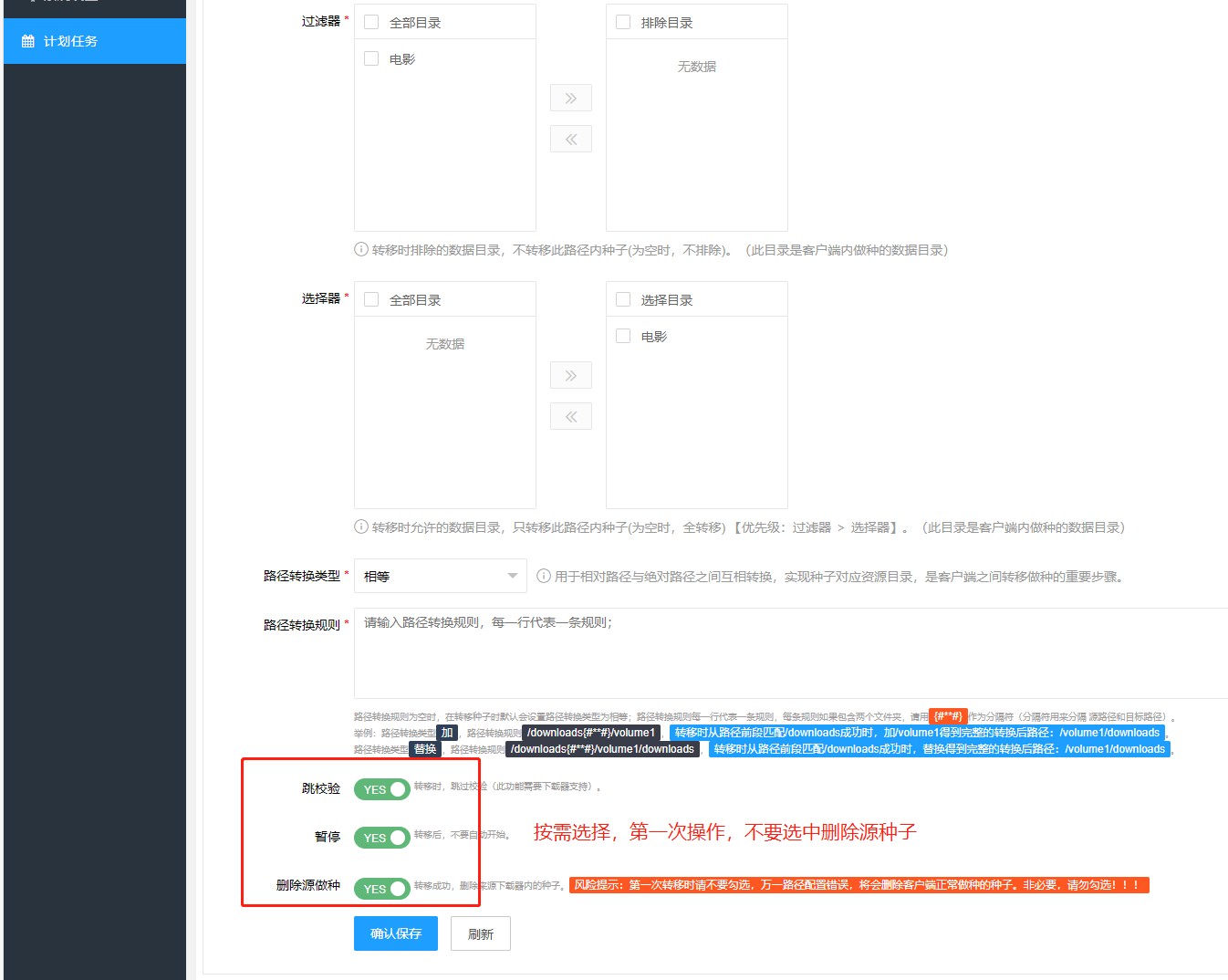Click the calendar icon beside 计划任务

pyautogui.click(x=27, y=41)
